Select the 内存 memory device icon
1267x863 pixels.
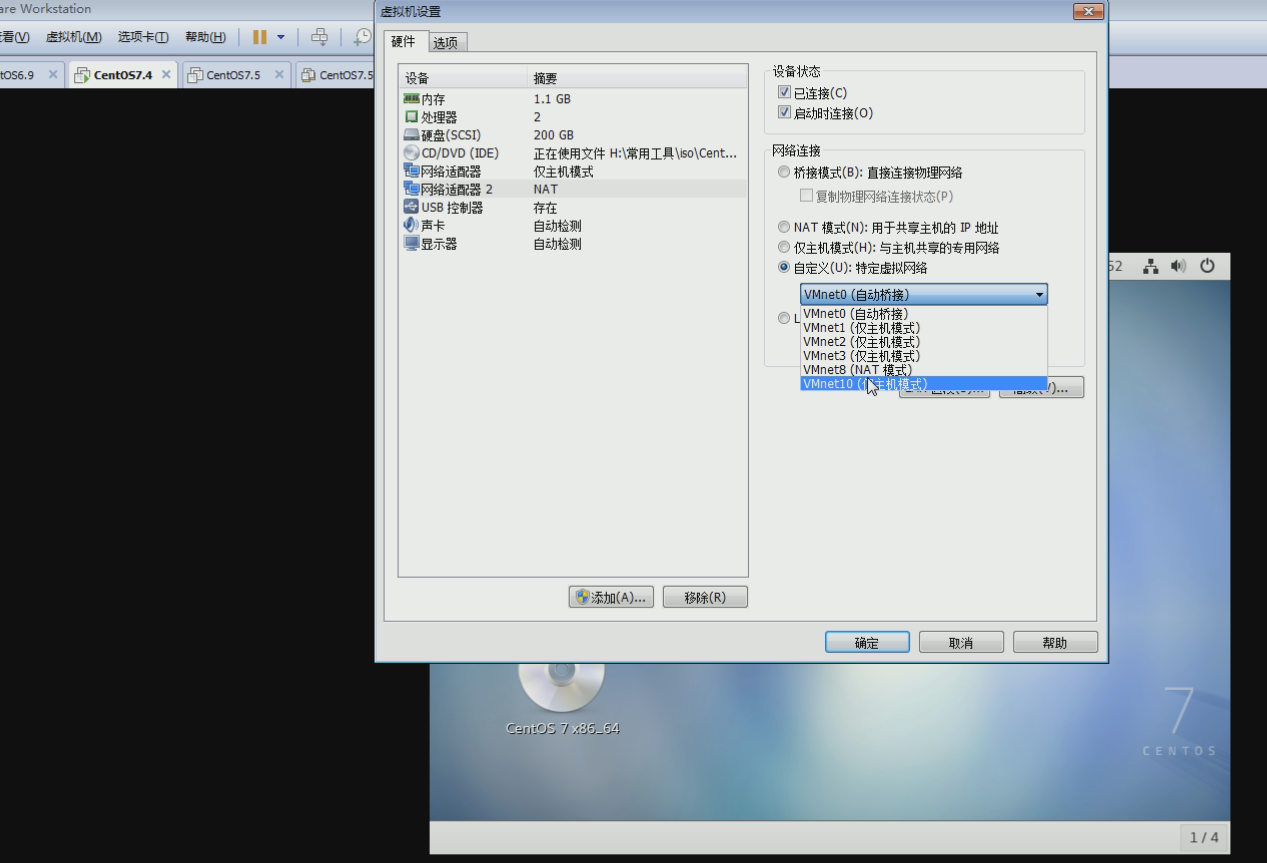pos(411,99)
